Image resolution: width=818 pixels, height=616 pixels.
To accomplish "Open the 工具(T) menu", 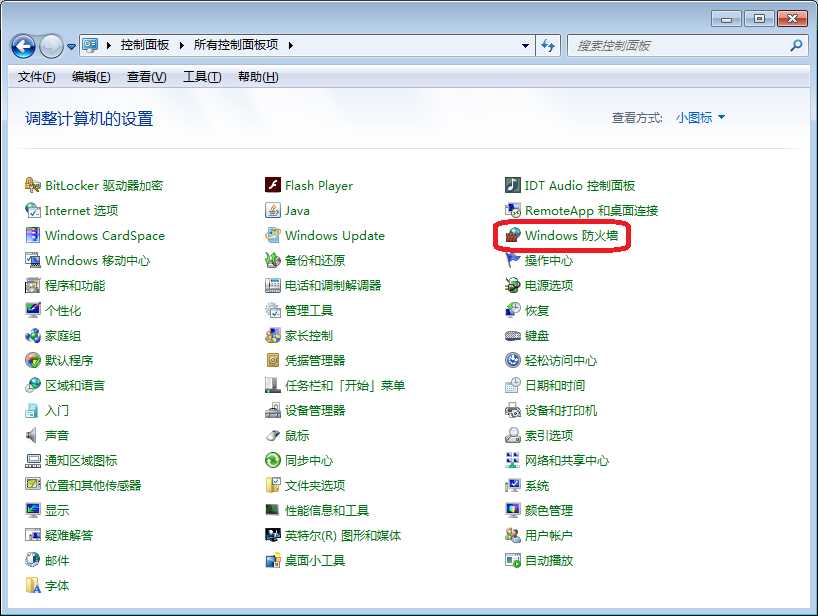I will (202, 77).
